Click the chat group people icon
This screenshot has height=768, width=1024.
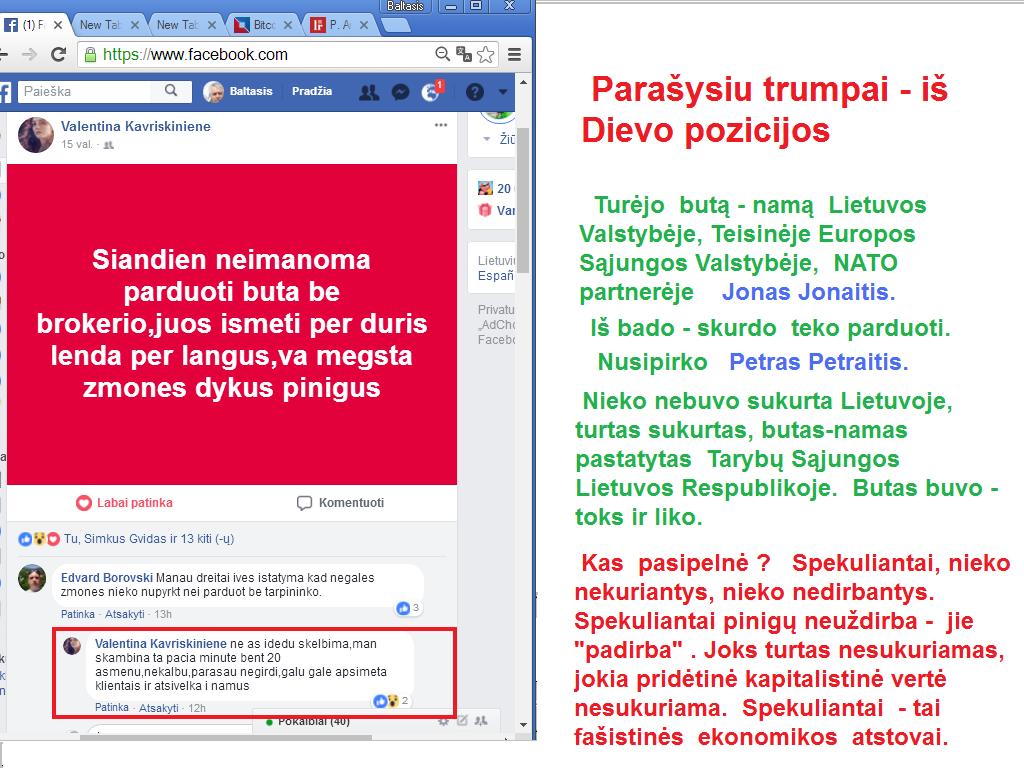coord(481,721)
